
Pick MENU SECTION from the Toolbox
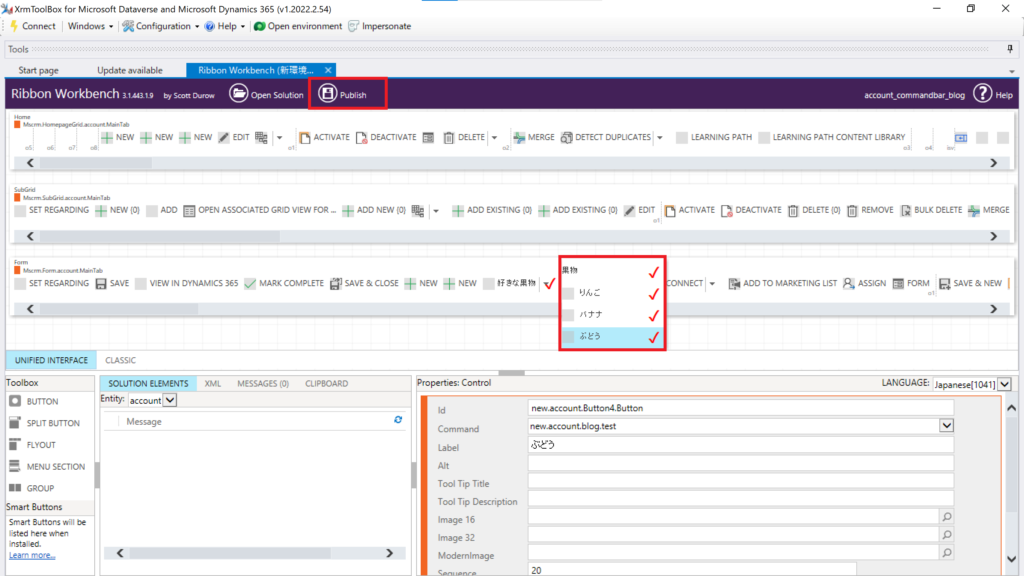[47, 466]
